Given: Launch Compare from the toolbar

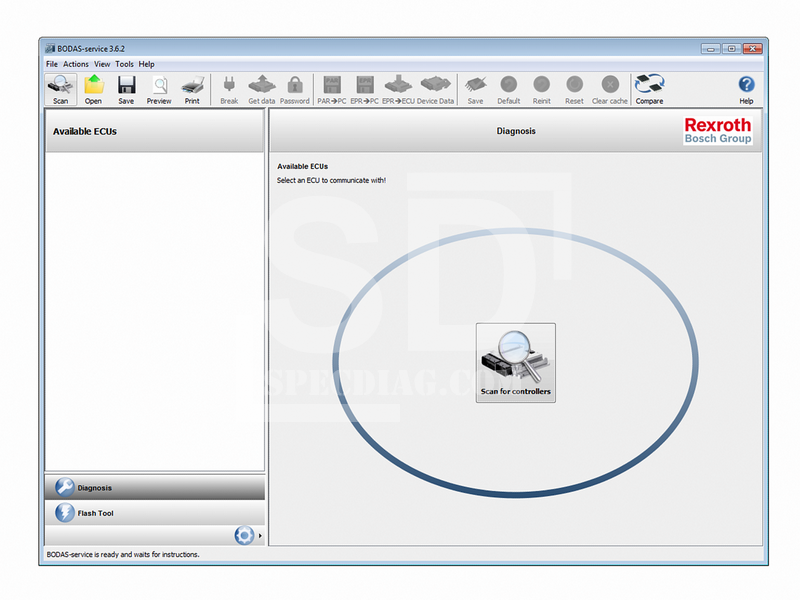Looking at the screenshot, I should pyautogui.click(x=649, y=89).
